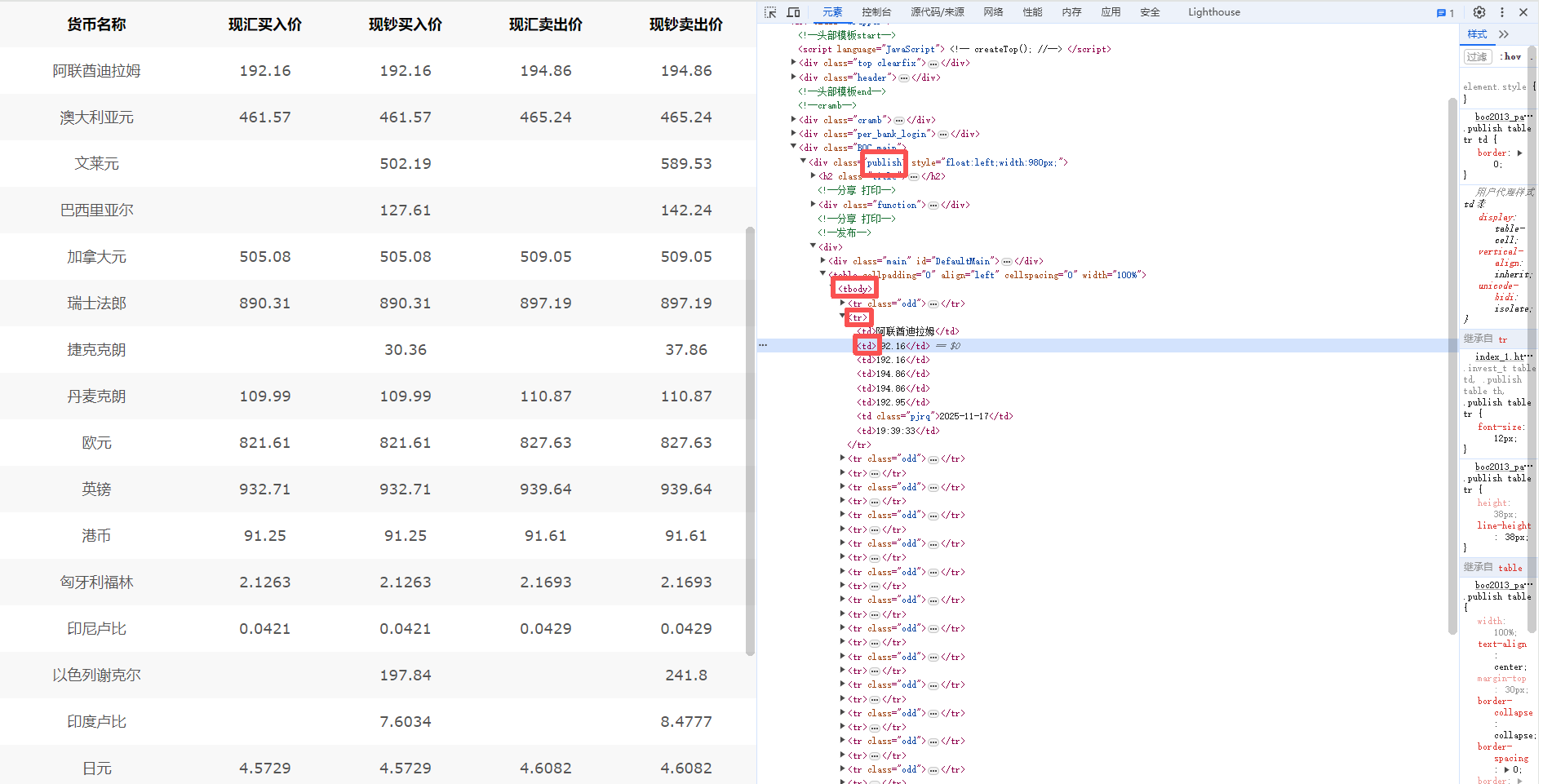Click ellipsis badge on function div
Image resolution: width=1543 pixels, height=784 pixels.
click(933, 206)
